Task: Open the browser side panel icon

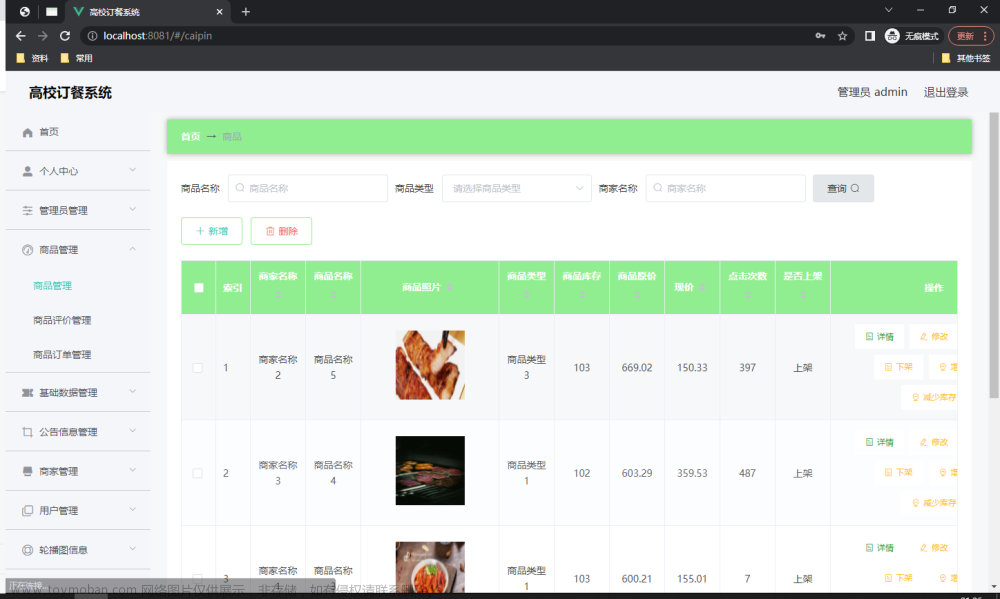Action: click(x=870, y=36)
